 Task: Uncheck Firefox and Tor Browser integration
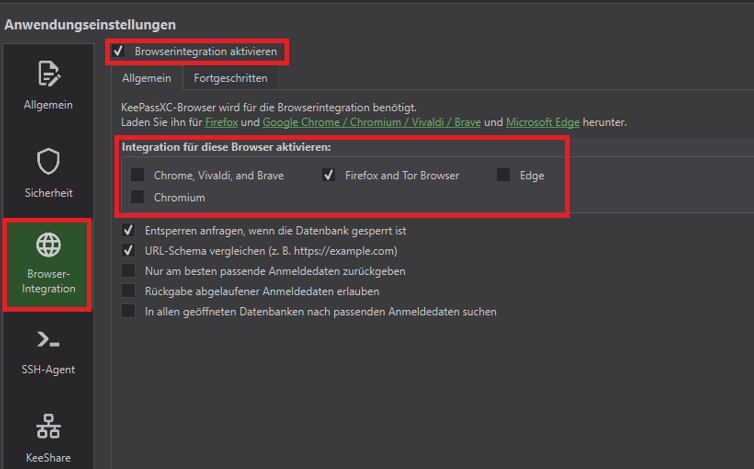[328, 175]
